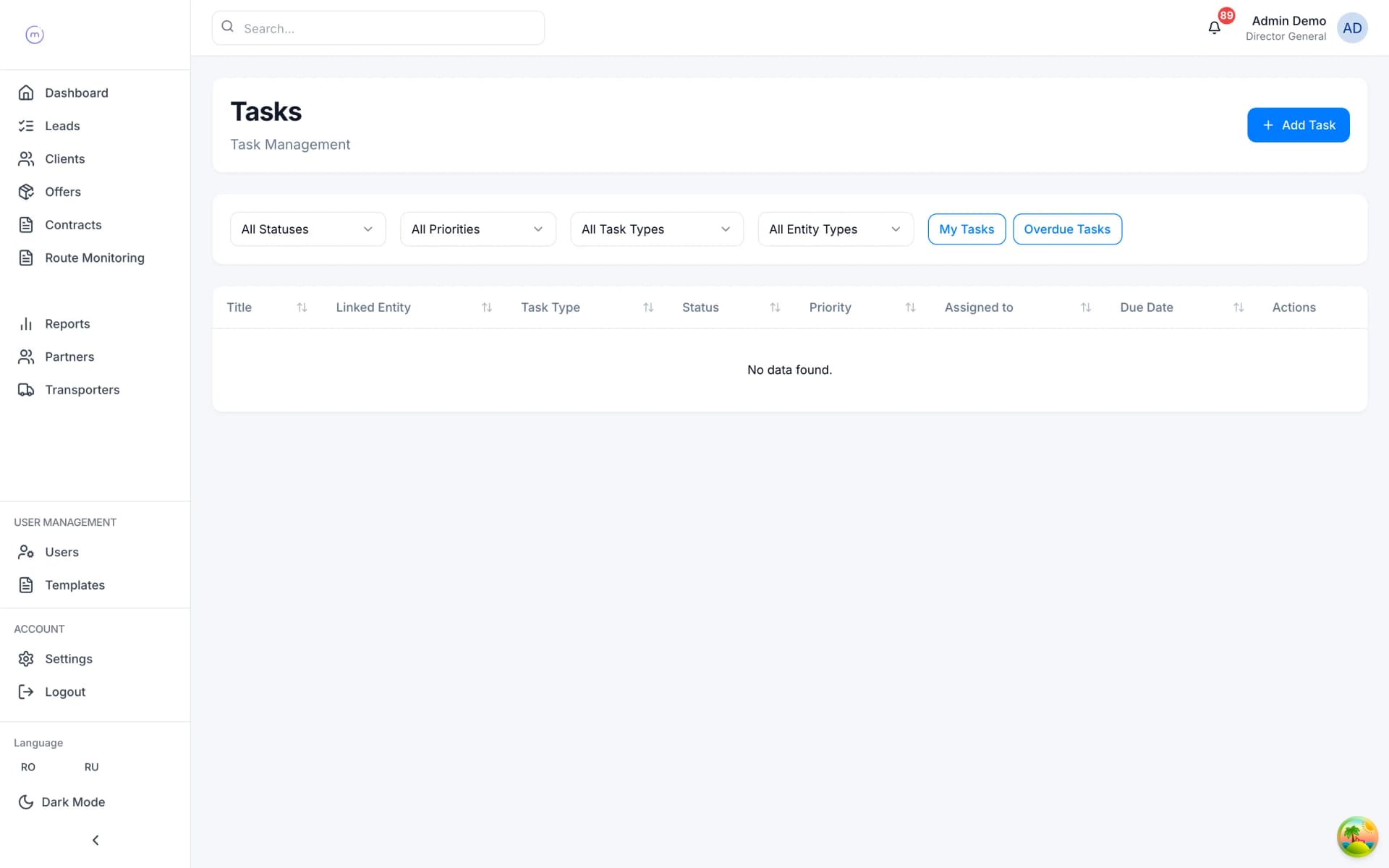Open the All Task Types dropdown
The image size is (1389, 868).
tap(657, 229)
